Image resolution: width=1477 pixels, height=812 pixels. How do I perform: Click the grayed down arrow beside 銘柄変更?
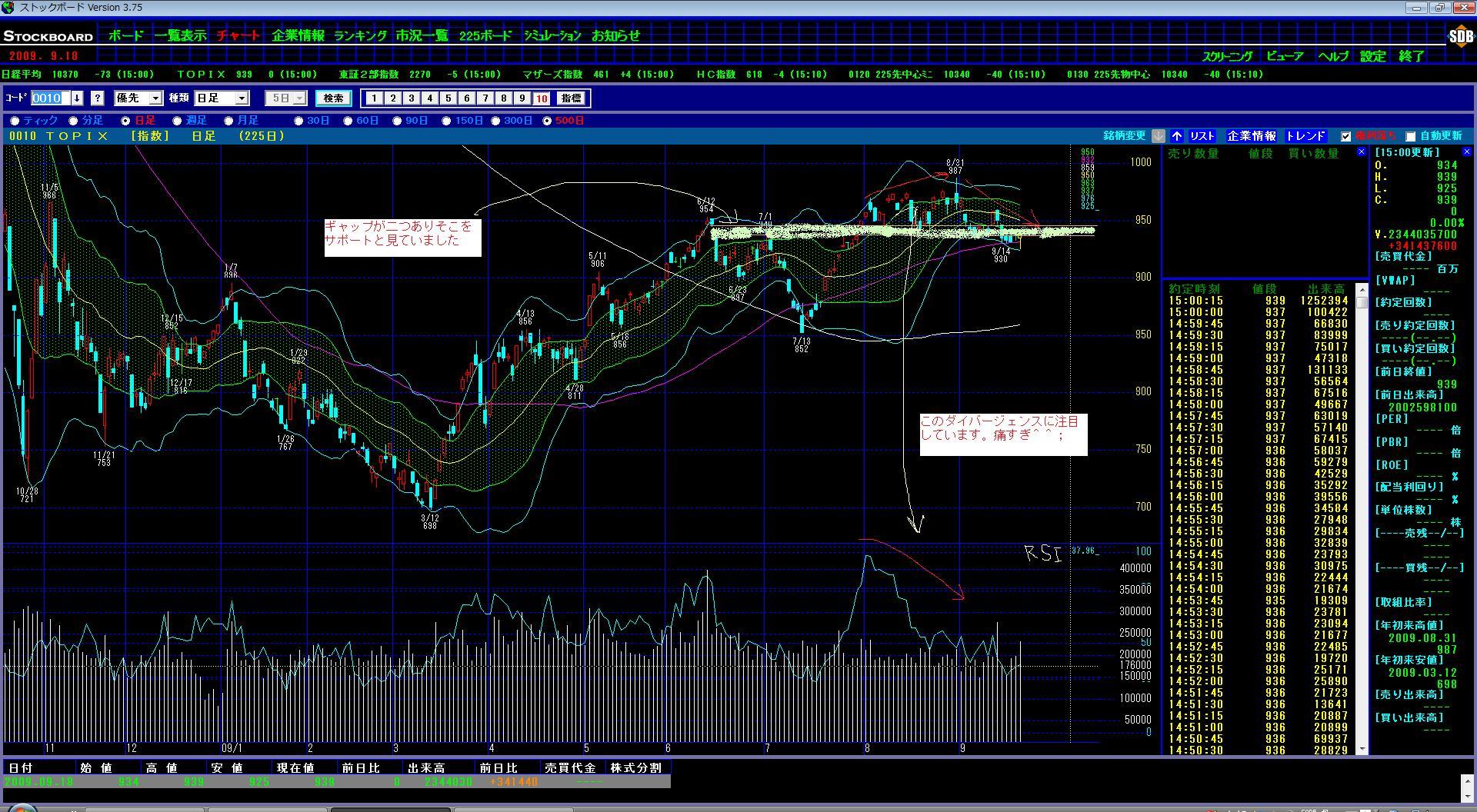coord(1159,136)
